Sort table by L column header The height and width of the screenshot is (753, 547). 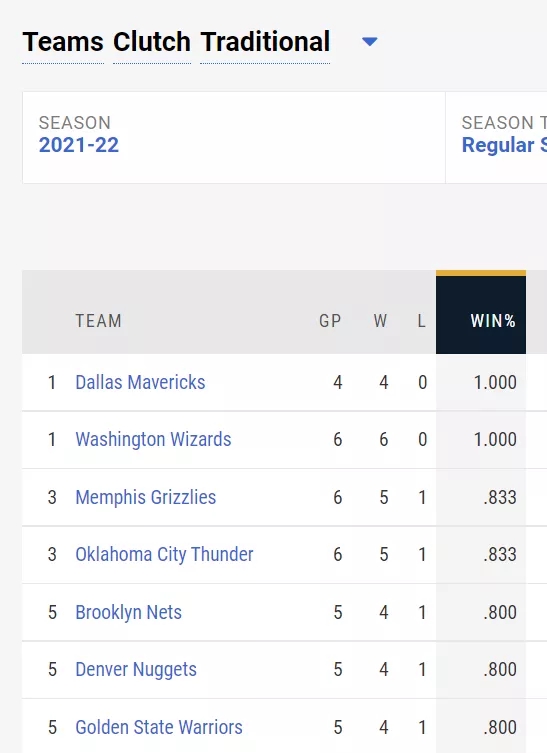pyautogui.click(x=421, y=321)
